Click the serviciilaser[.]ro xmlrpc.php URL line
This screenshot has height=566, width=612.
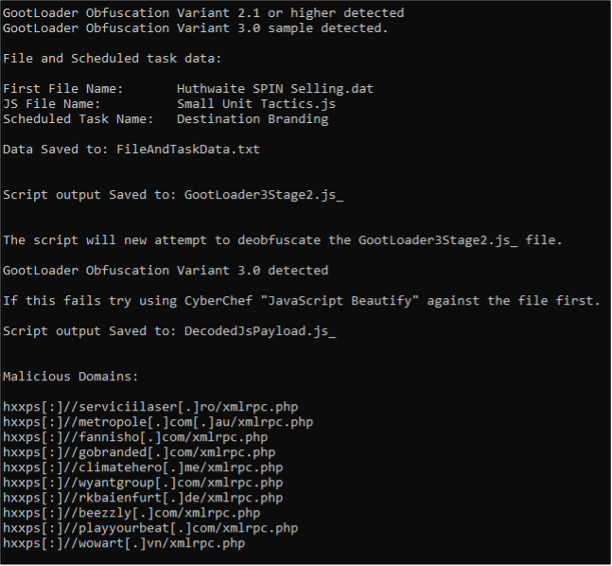click(150, 408)
